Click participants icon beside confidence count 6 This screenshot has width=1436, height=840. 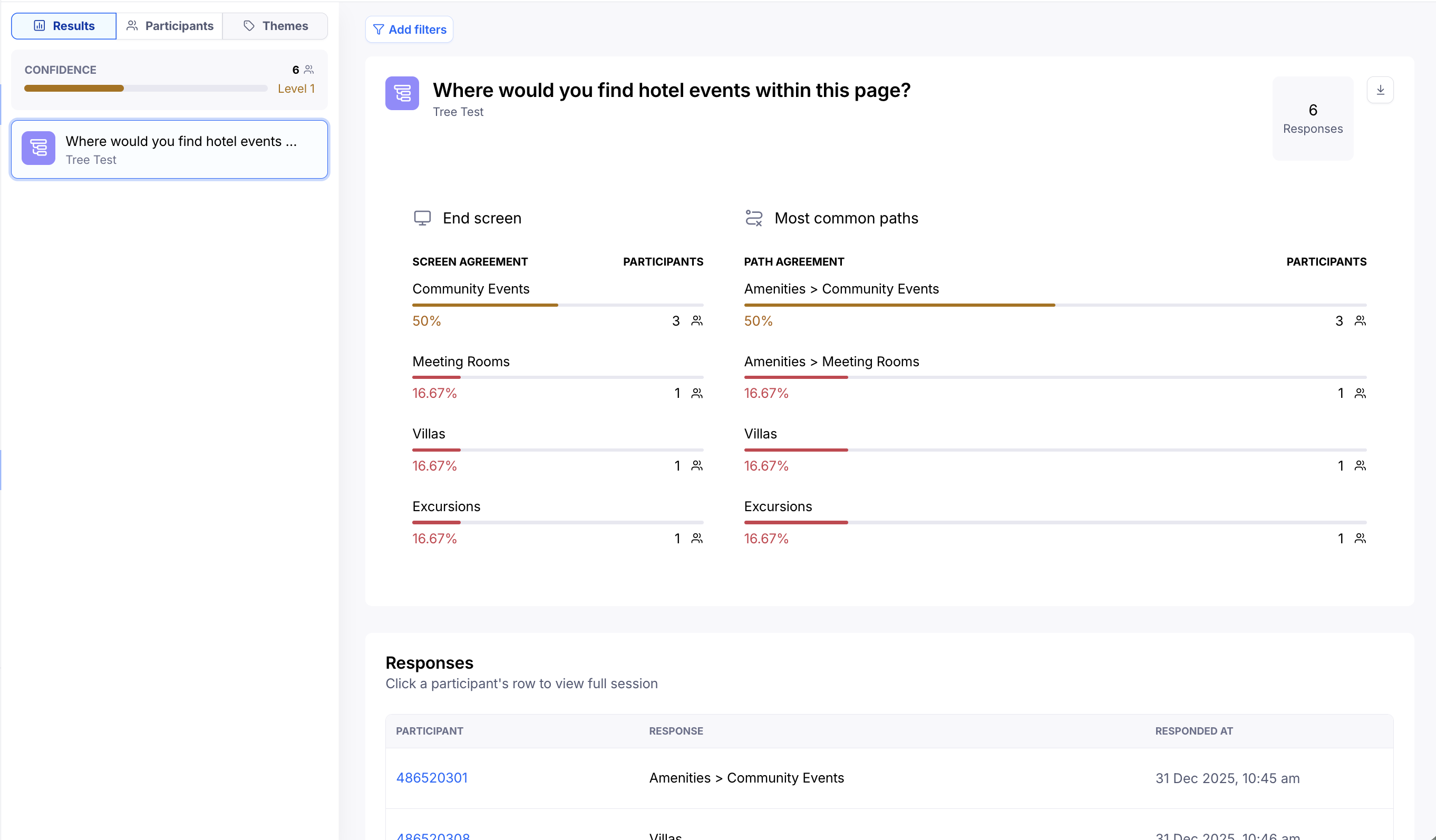(x=309, y=70)
